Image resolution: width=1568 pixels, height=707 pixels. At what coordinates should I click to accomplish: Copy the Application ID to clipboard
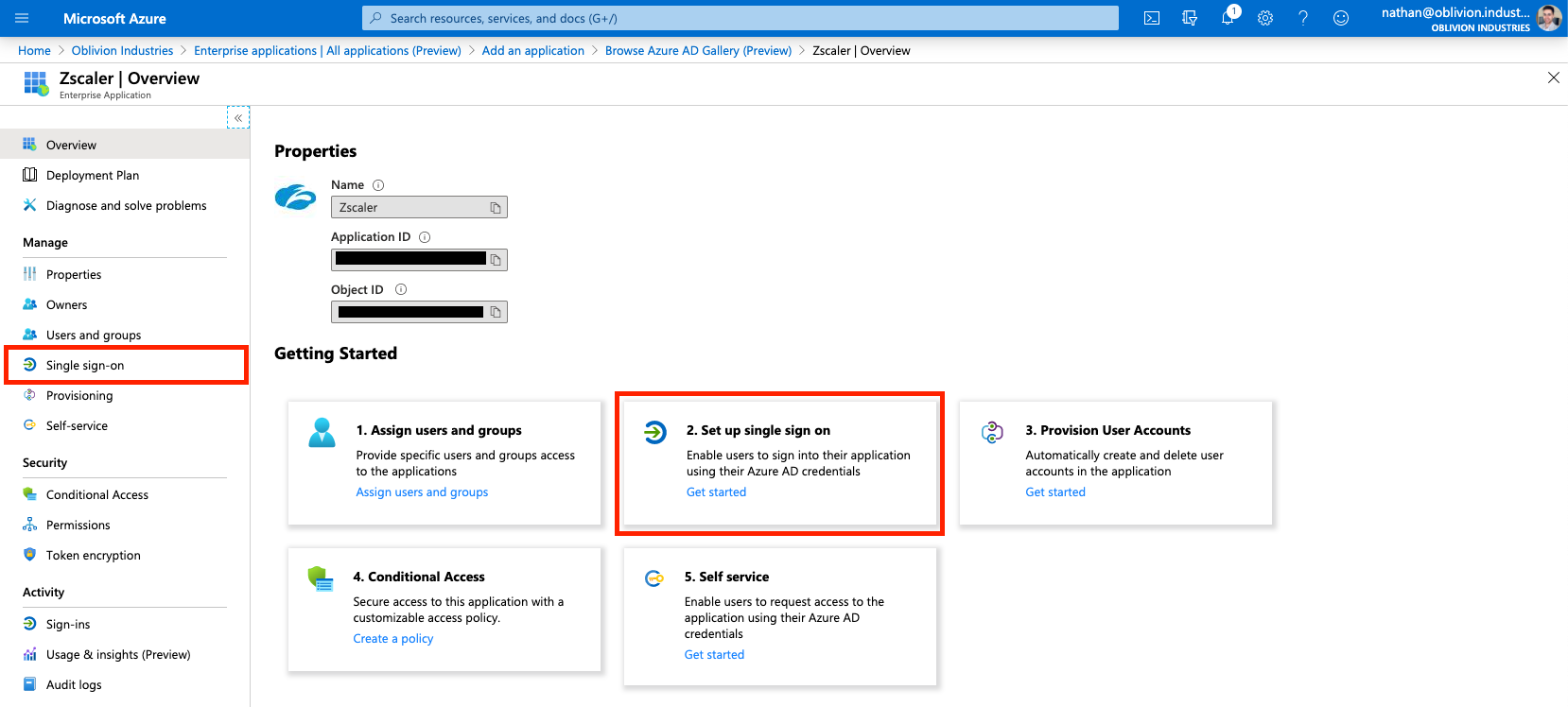click(496, 260)
